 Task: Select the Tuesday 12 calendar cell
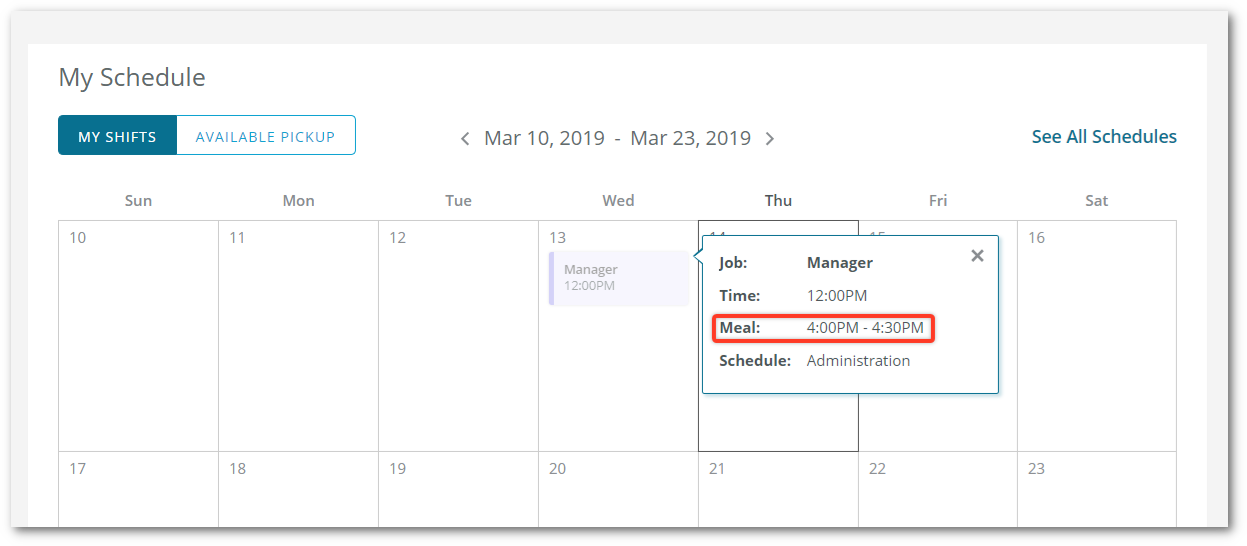458,336
